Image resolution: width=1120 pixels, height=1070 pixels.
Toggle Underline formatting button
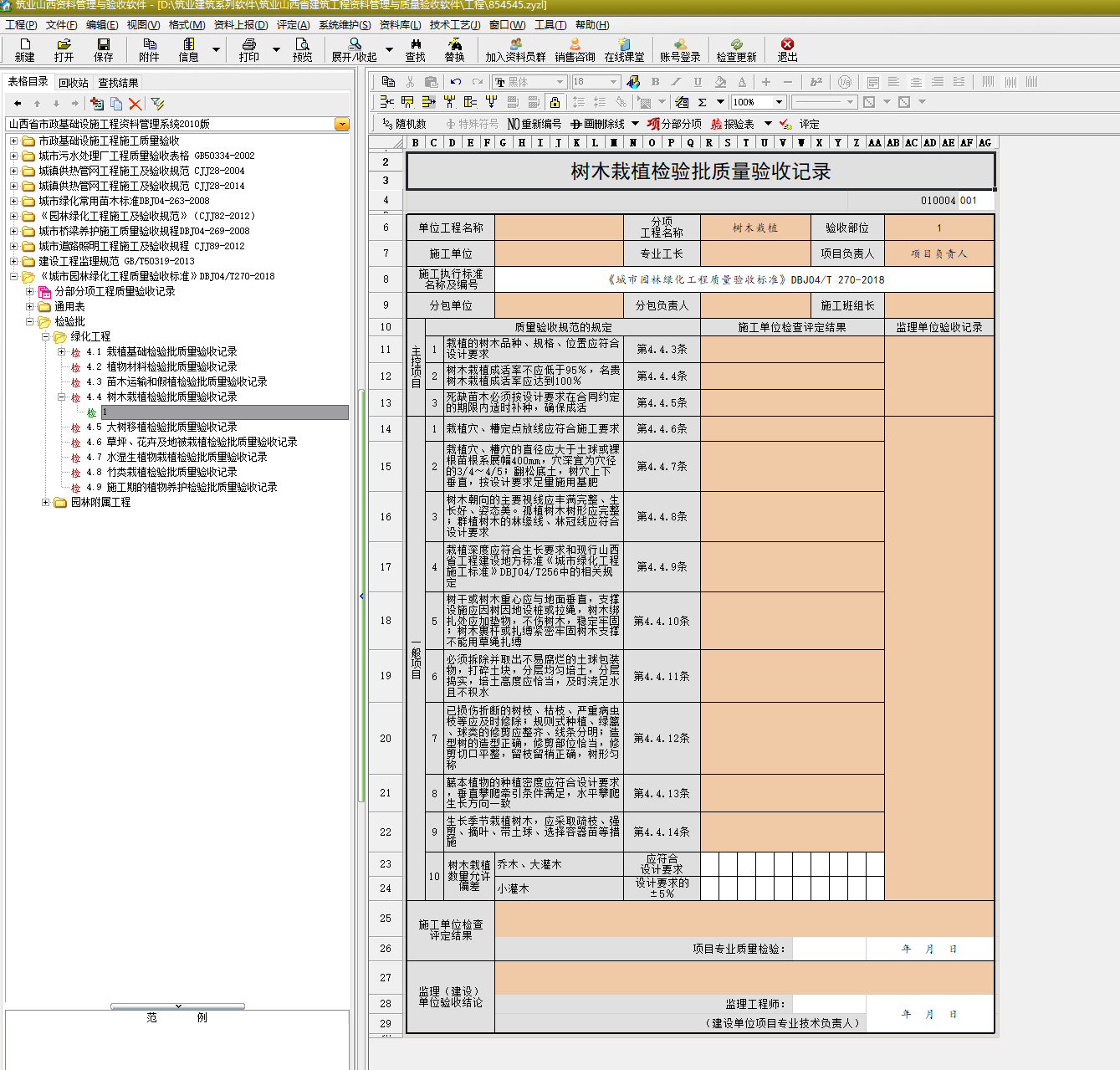pyautogui.click(x=698, y=81)
